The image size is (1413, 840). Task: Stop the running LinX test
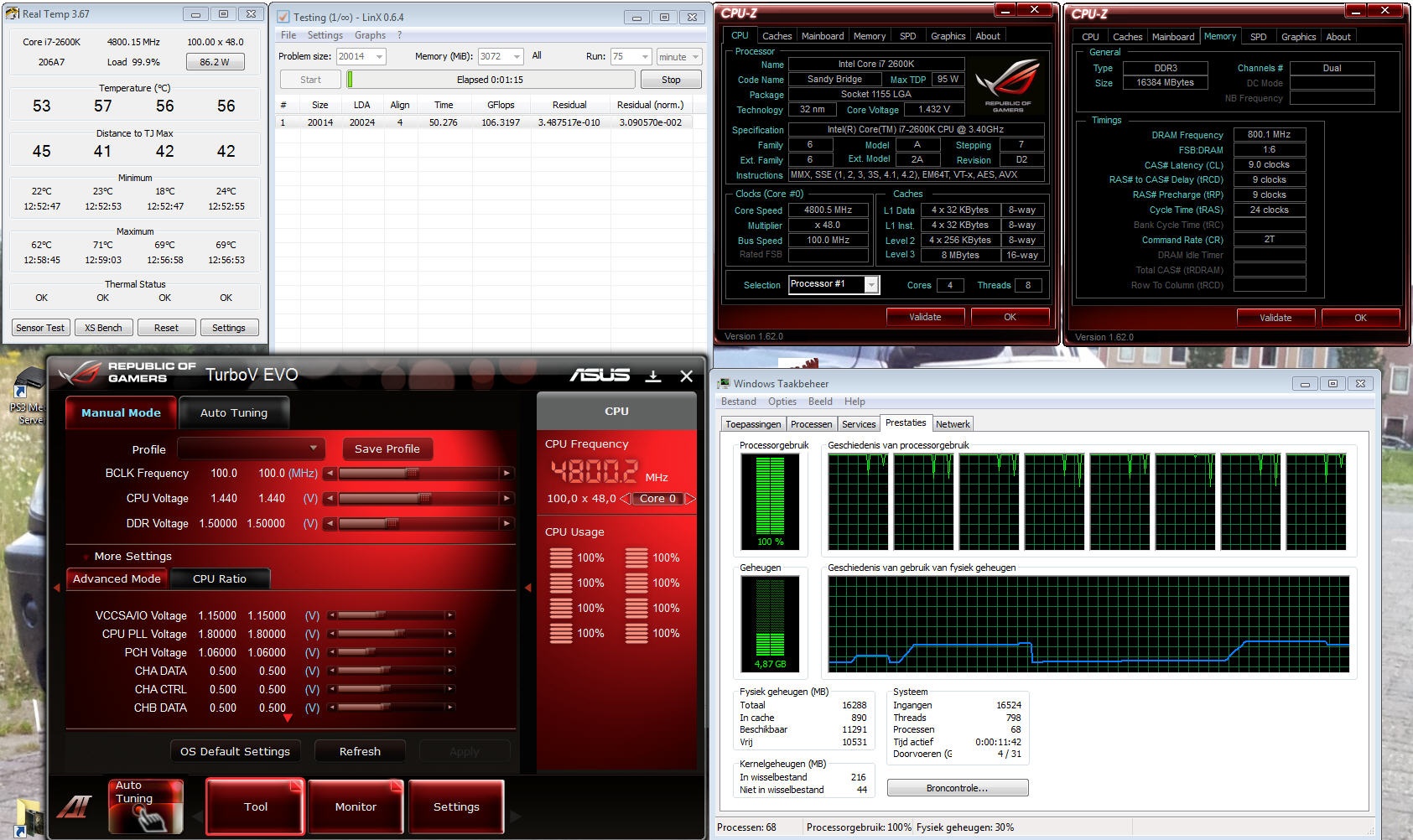pos(671,80)
